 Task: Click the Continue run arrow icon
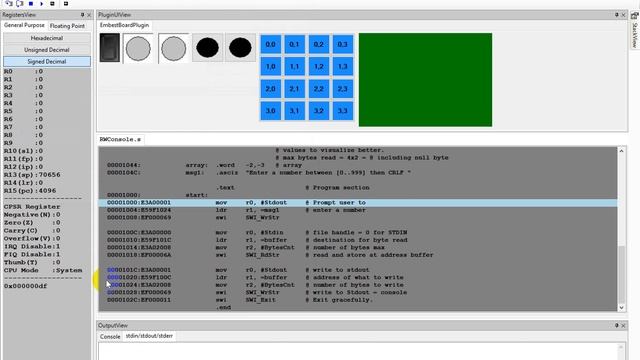[42, 4]
